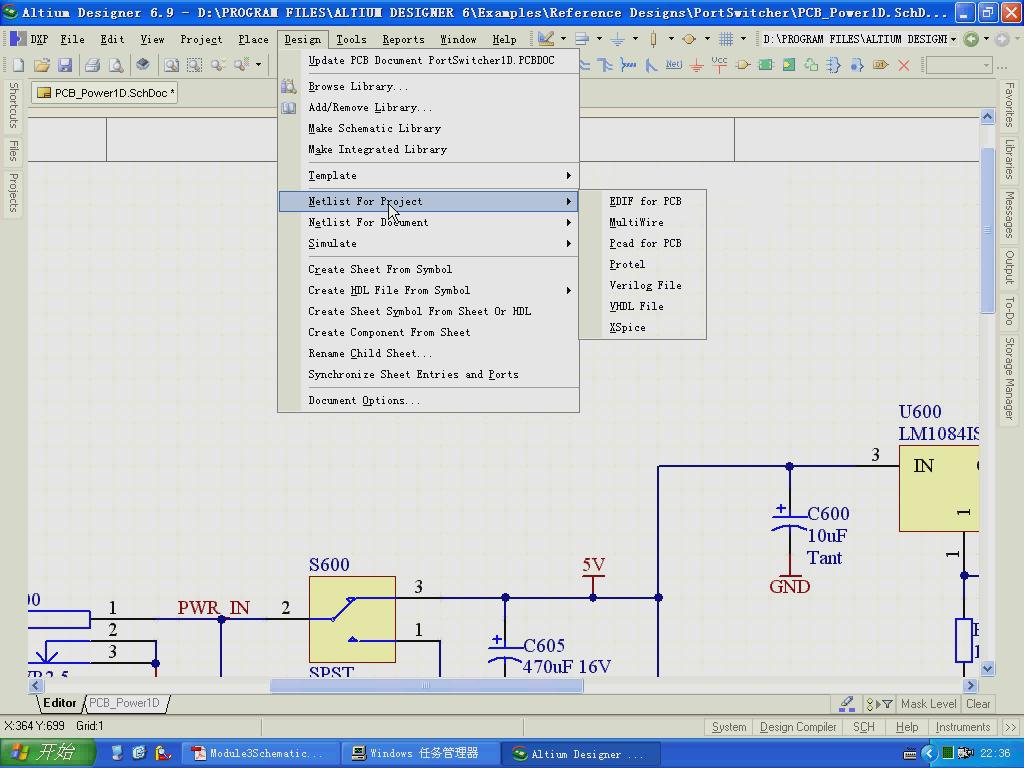Image resolution: width=1024 pixels, height=768 pixels.
Task: Choose Protel netlist format
Action: click(x=643, y=264)
